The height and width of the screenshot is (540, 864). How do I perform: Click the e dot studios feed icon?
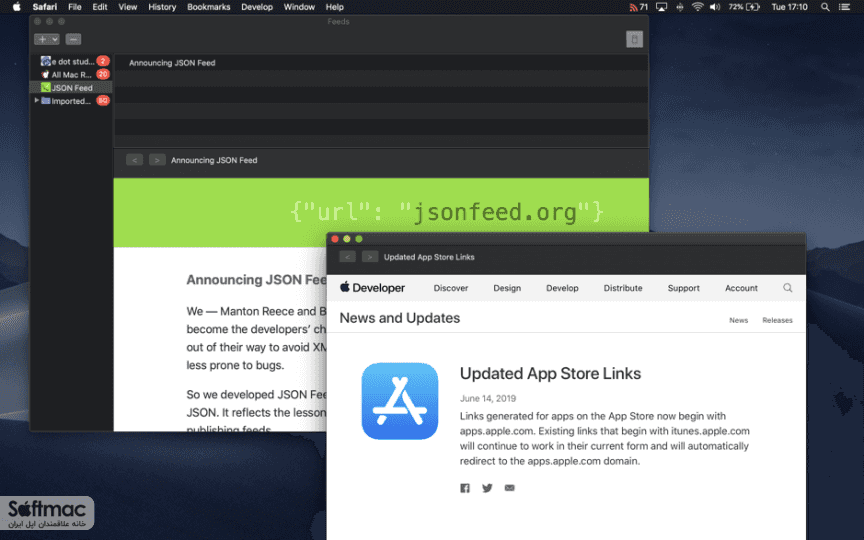[x=46, y=61]
